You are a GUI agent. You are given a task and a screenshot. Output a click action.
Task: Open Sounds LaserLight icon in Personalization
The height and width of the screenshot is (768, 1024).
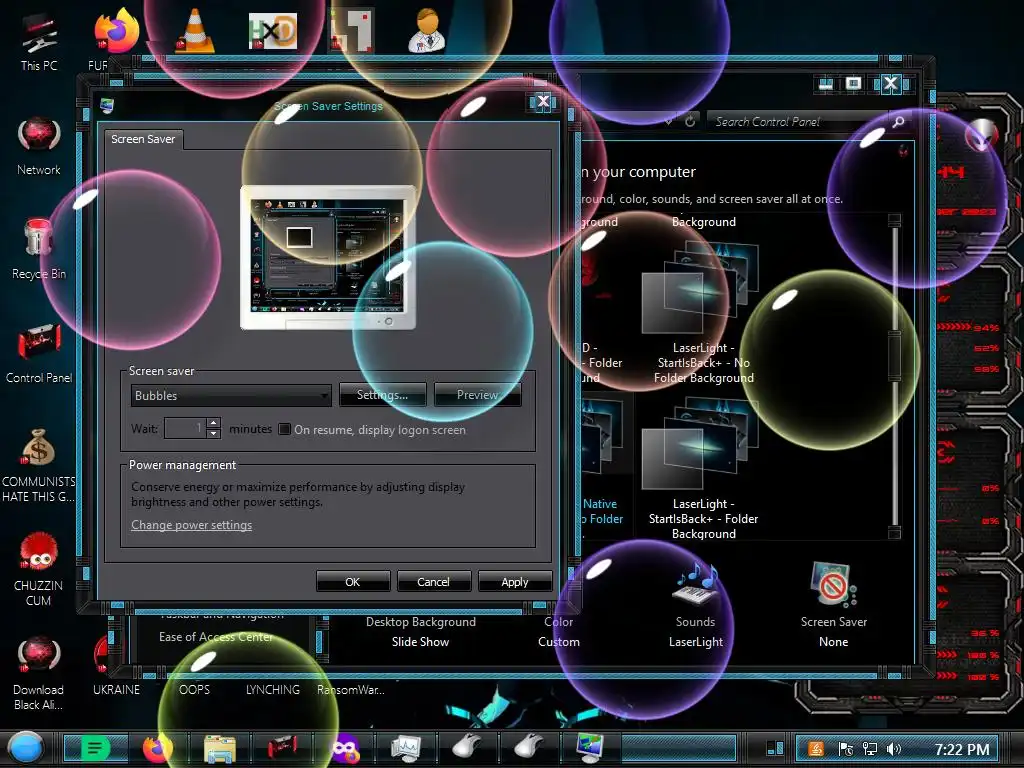point(696,605)
